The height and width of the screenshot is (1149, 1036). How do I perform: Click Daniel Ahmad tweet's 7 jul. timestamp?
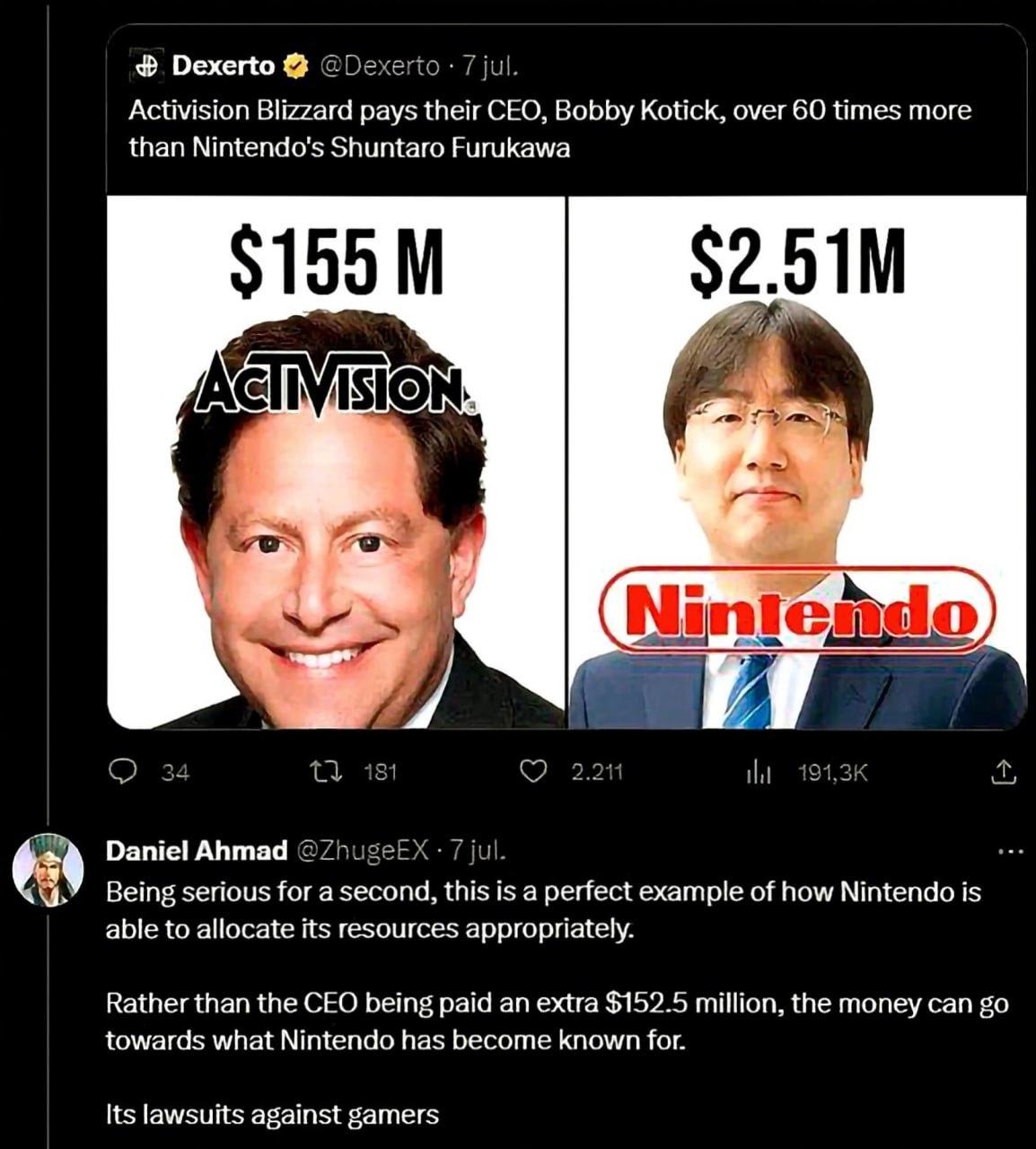[478, 851]
